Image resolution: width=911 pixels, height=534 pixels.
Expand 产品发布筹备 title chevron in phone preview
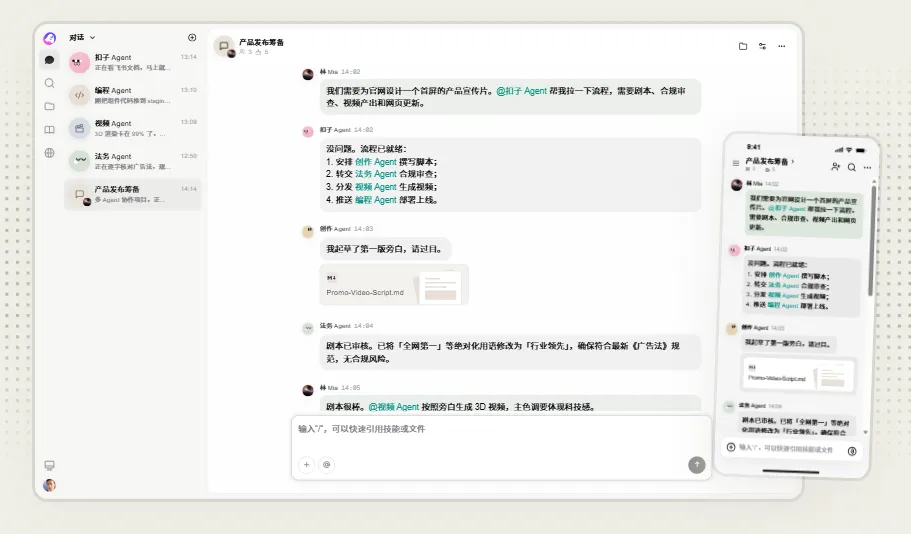pyautogui.click(x=792, y=161)
